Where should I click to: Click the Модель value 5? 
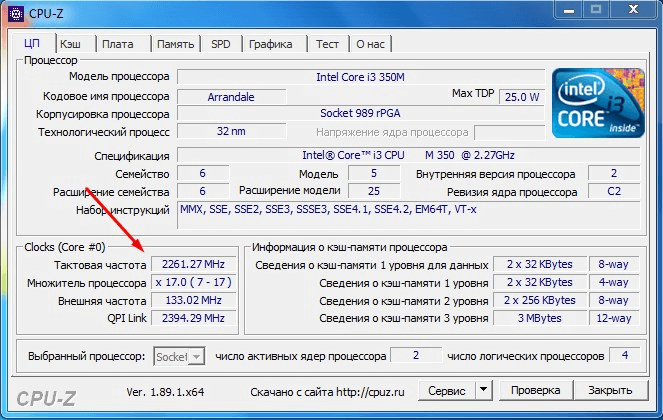[x=374, y=173]
